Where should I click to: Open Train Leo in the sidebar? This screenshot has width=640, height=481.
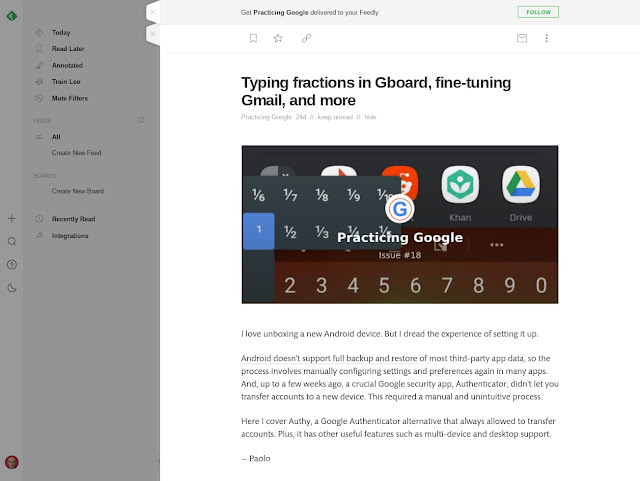[x=66, y=82]
